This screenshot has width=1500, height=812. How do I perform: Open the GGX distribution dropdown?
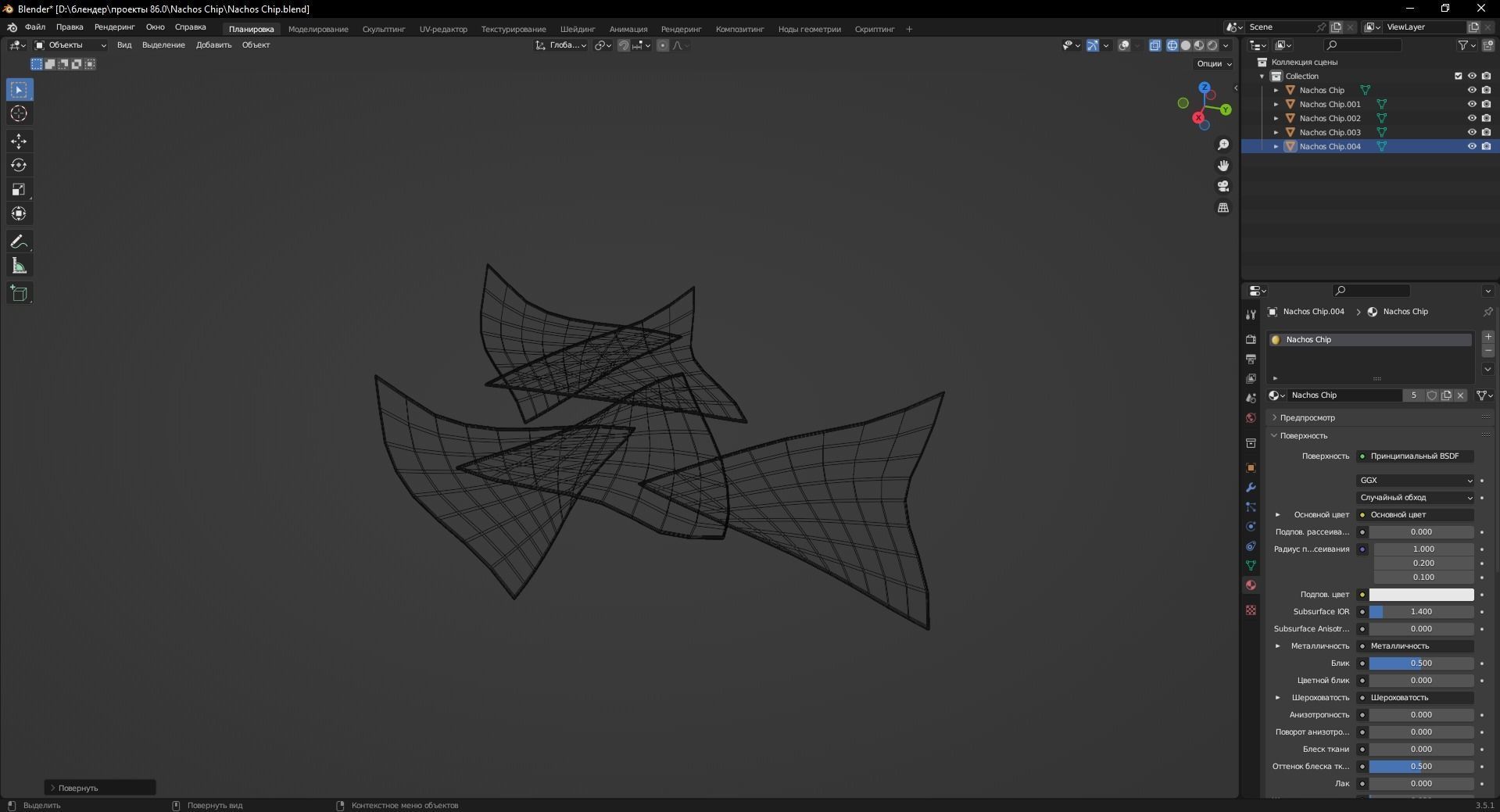tap(1416, 481)
